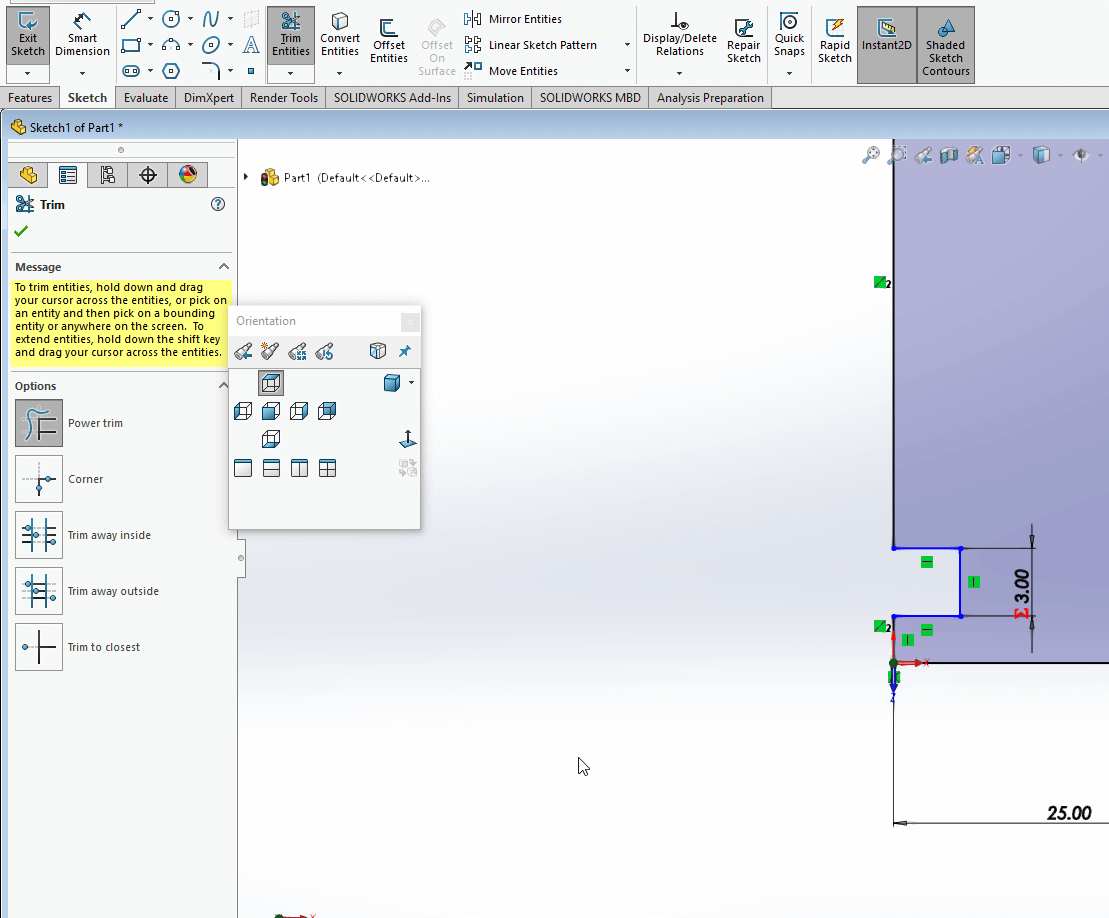Open Display/Delete Relations dropdown arrow
The width and height of the screenshot is (1109, 918).
tap(679, 74)
